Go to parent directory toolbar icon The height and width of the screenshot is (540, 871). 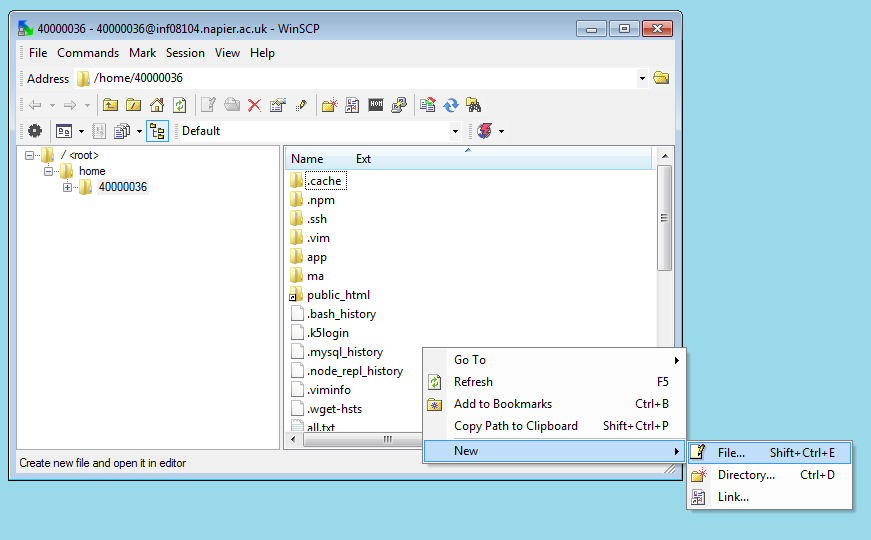coord(110,104)
